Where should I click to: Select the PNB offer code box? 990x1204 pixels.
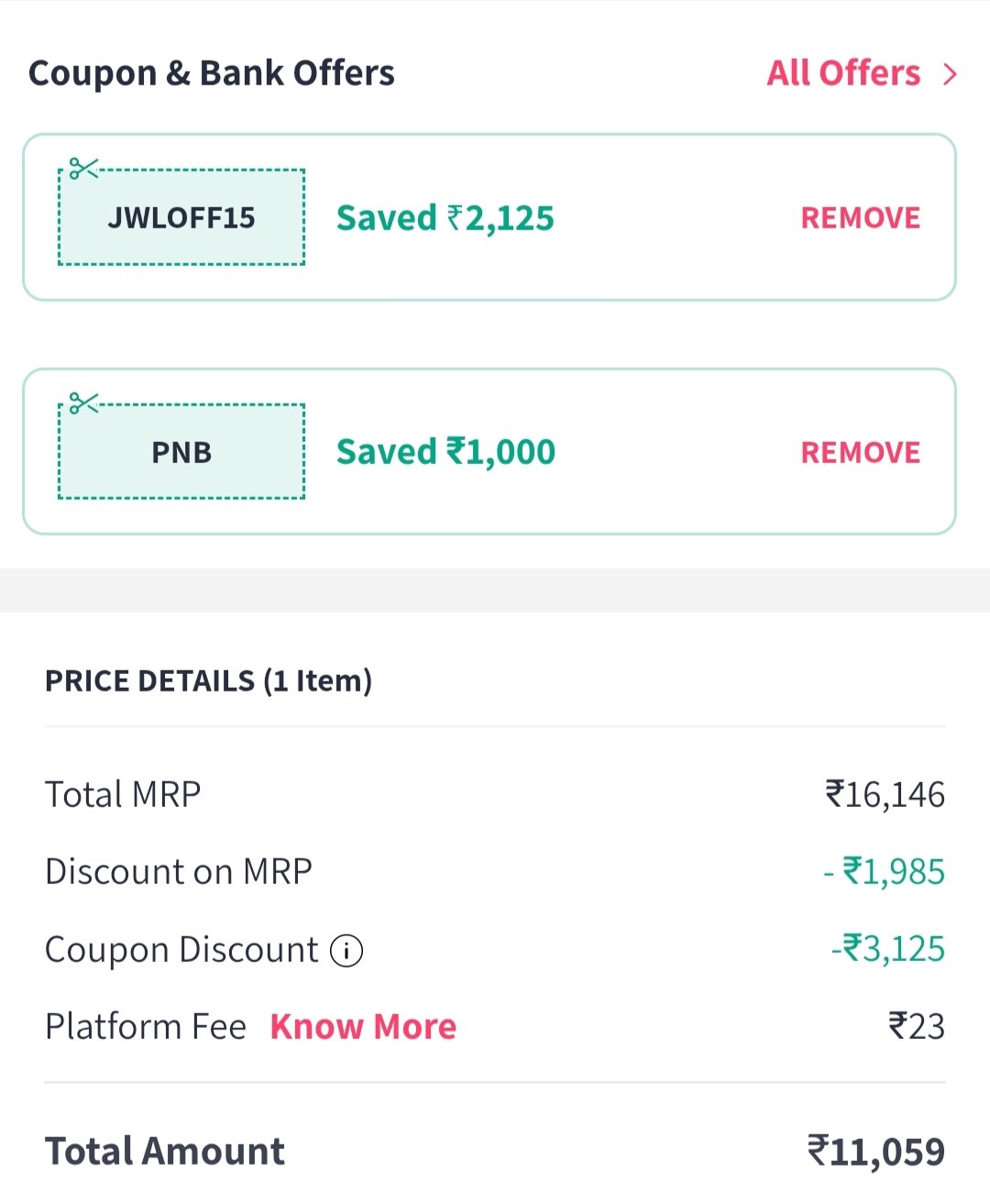[x=181, y=453]
